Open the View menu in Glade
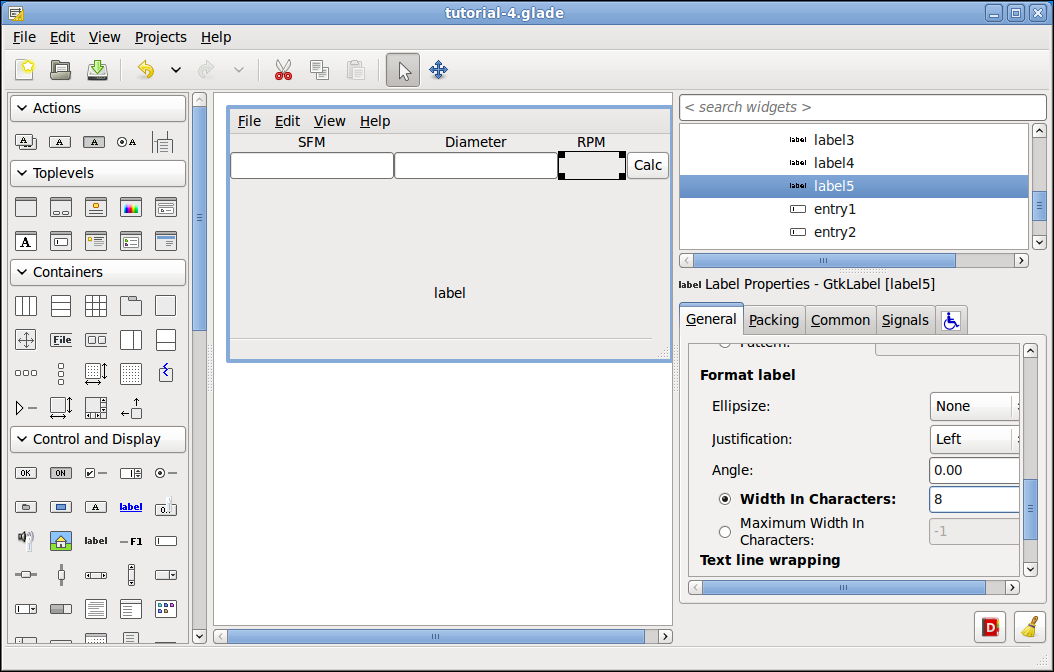The width and height of the screenshot is (1054, 672). coord(104,37)
